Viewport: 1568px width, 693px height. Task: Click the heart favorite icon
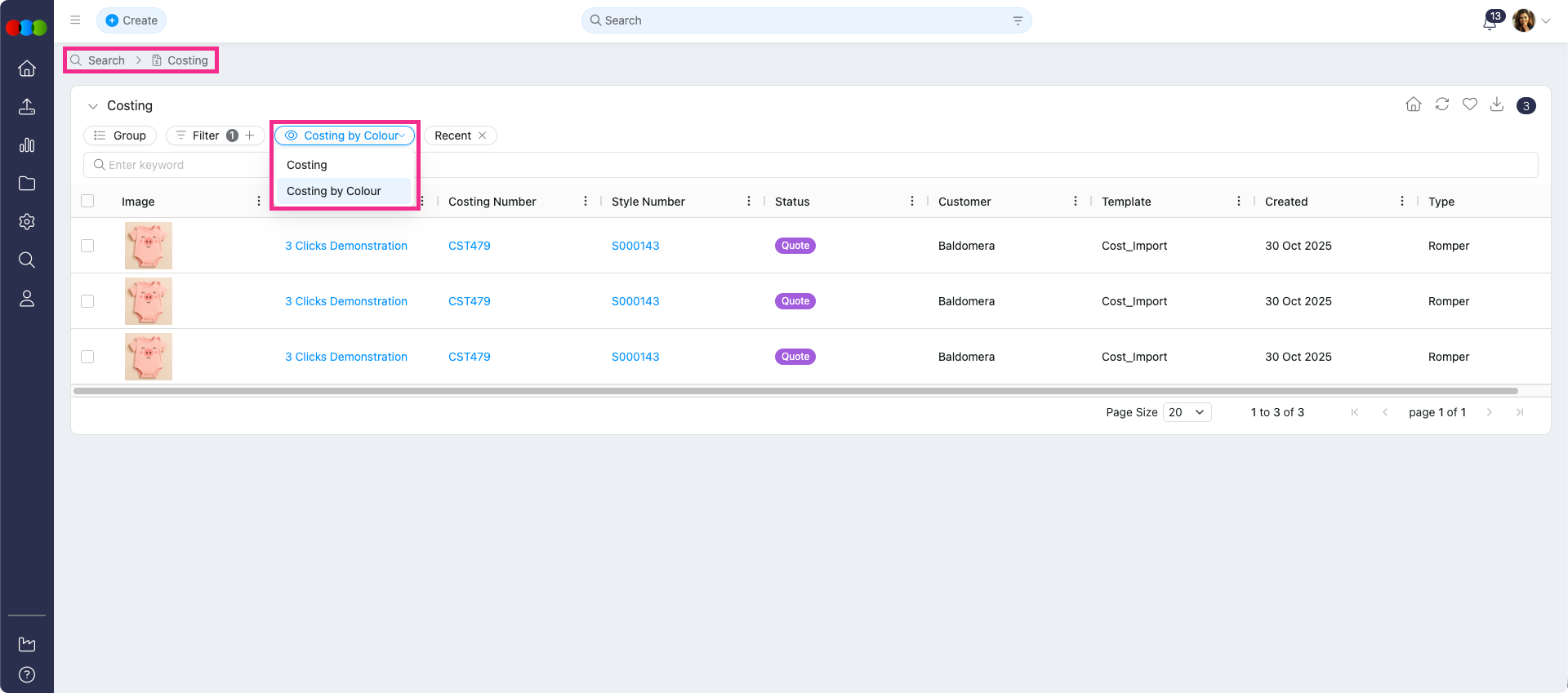pyautogui.click(x=1470, y=104)
